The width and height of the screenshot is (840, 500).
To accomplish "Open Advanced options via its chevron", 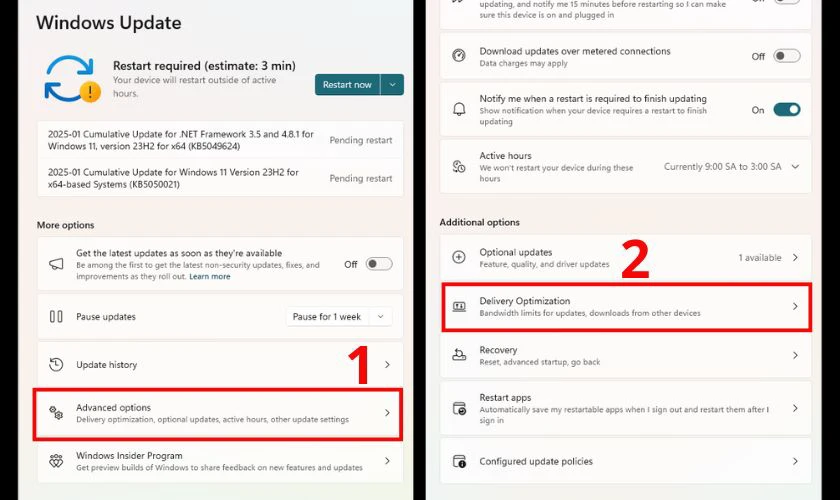I will coord(387,413).
